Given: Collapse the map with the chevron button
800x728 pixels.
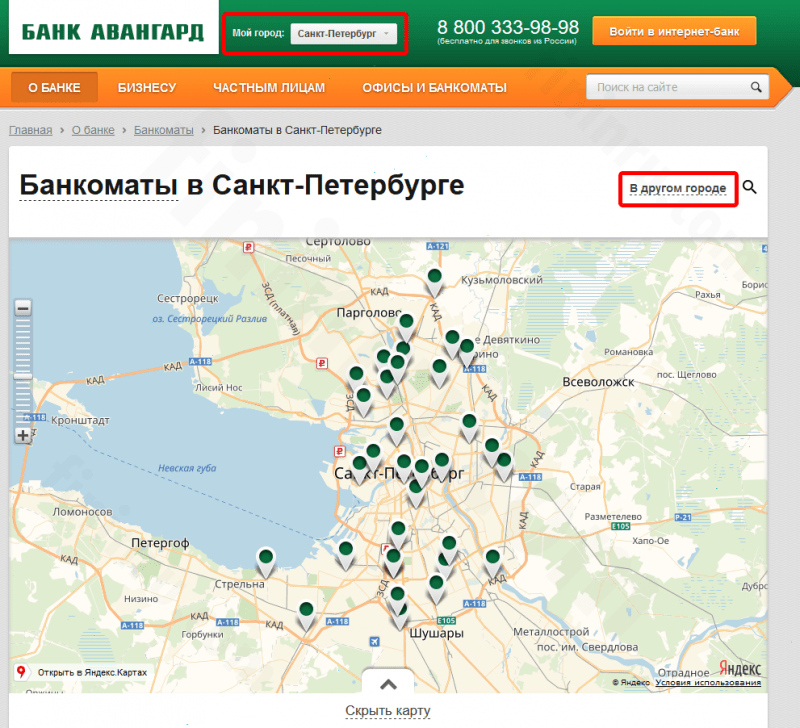Looking at the screenshot, I should point(388,684).
